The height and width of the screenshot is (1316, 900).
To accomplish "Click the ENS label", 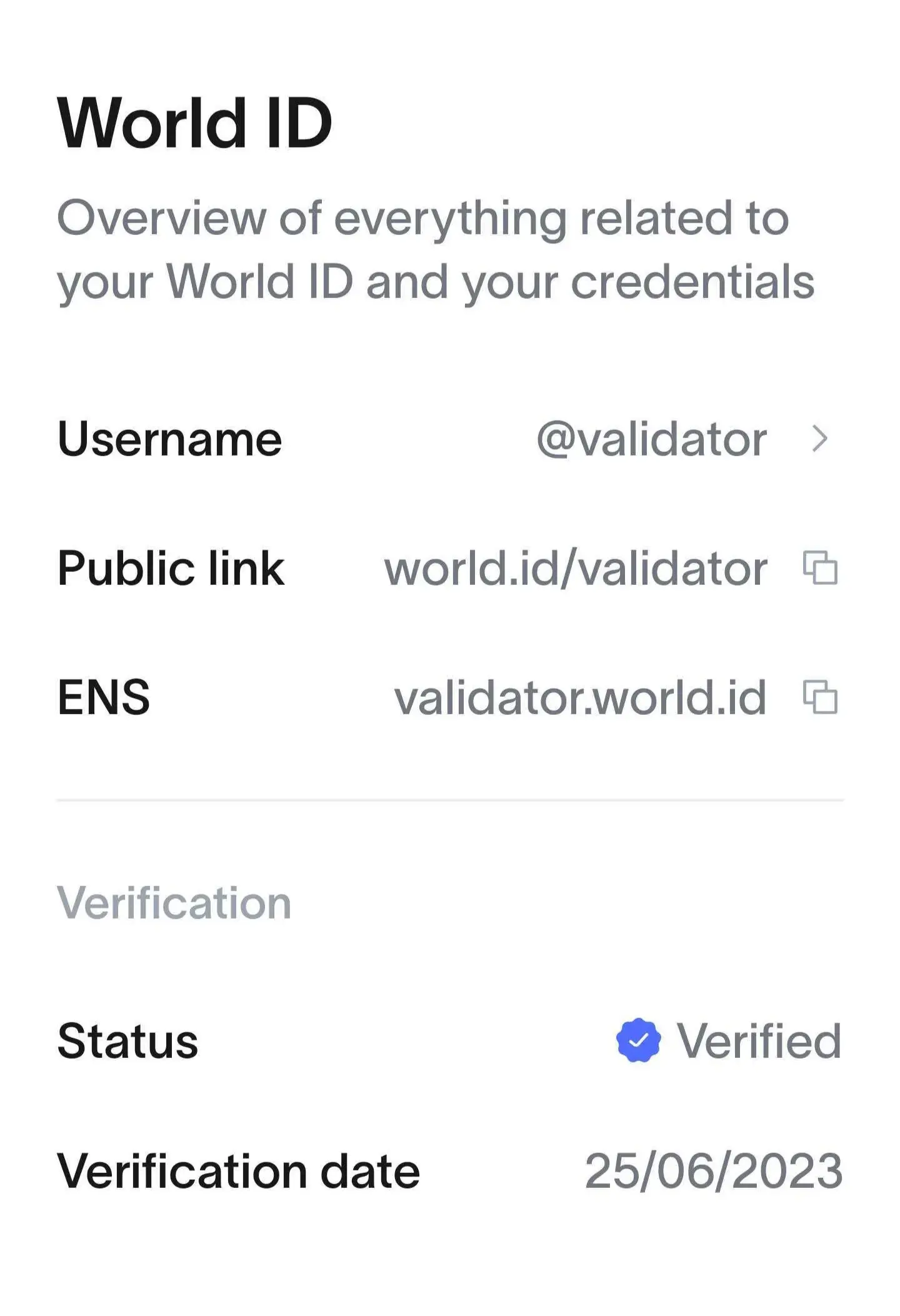I will pos(104,697).
